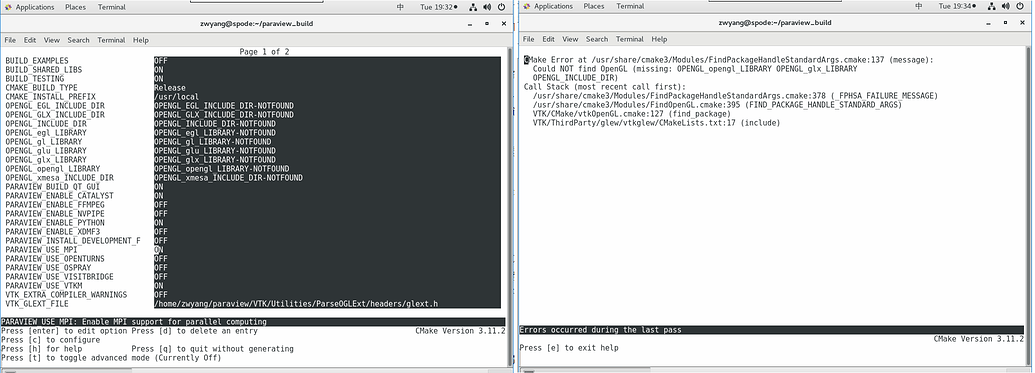The width and height of the screenshot is (1035, 373).
Task: Click the OPENGL_xmesa_INCLUDE_DIR-NOTFOUND value
Action: (228, 178)
